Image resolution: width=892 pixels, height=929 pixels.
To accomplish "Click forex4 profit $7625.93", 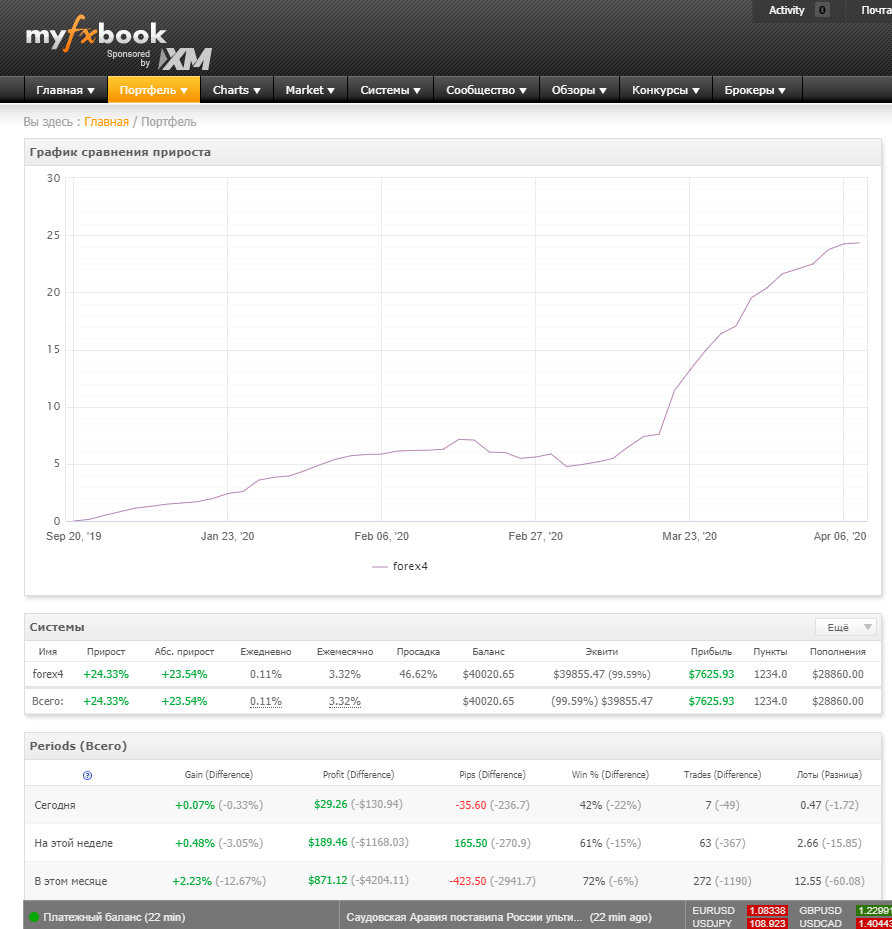I will [x=711, y=674].
